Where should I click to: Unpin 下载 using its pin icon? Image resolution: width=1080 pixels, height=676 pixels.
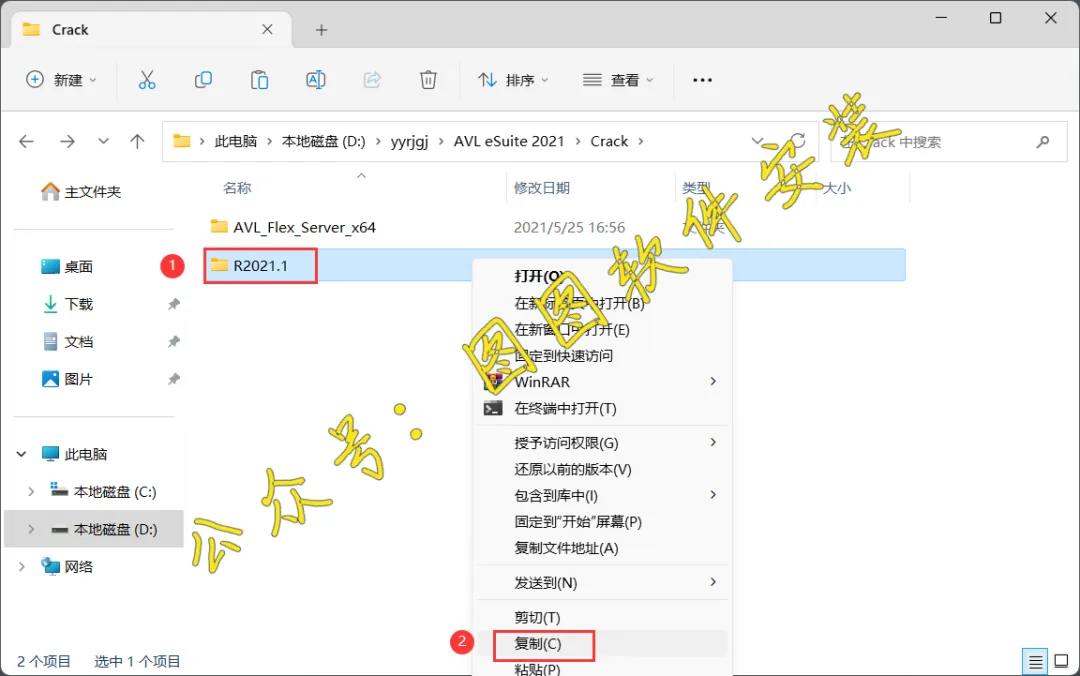point(174,304)
